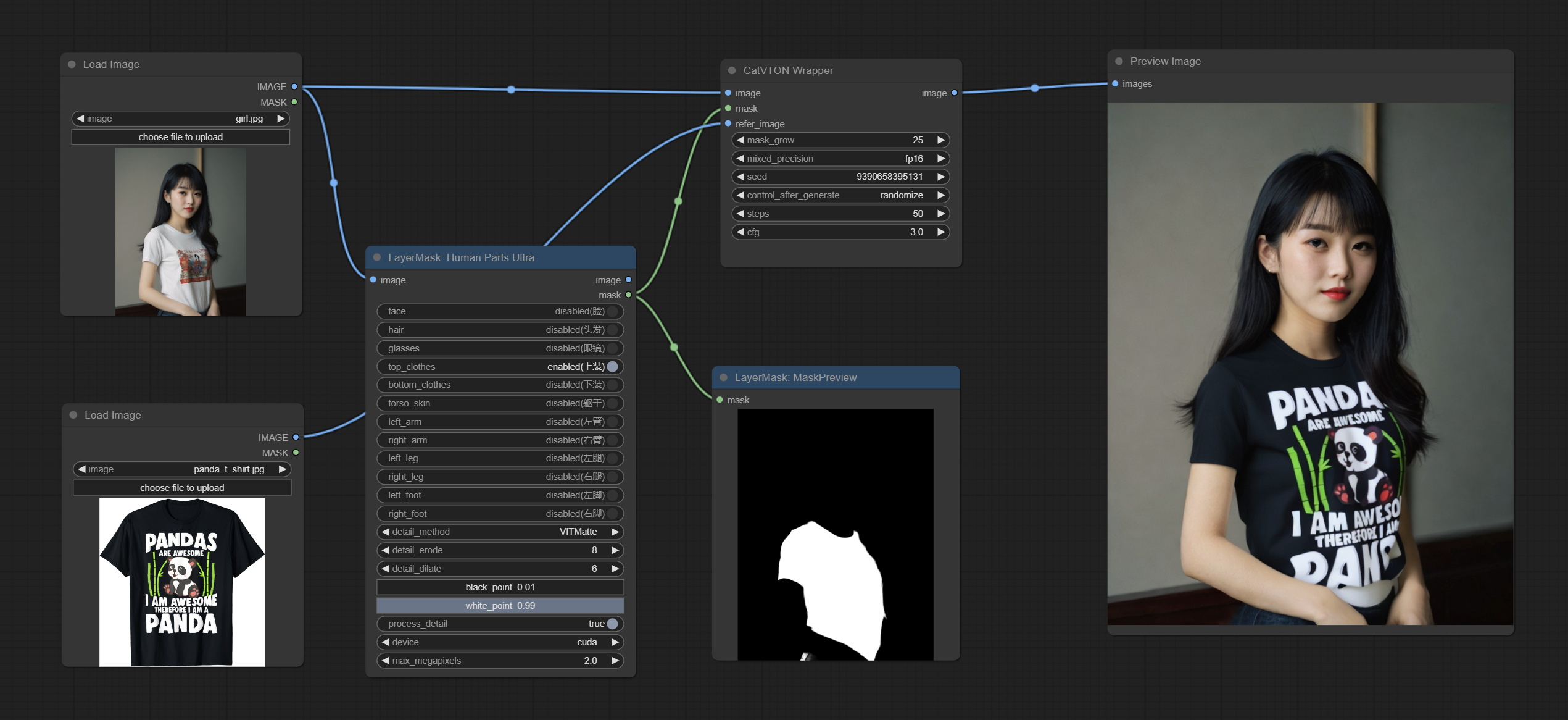The height and width of the screenshot is (720, 1568).
Task: Collapse the Preview Image node via its dot
Action: tap(1118, 61)
